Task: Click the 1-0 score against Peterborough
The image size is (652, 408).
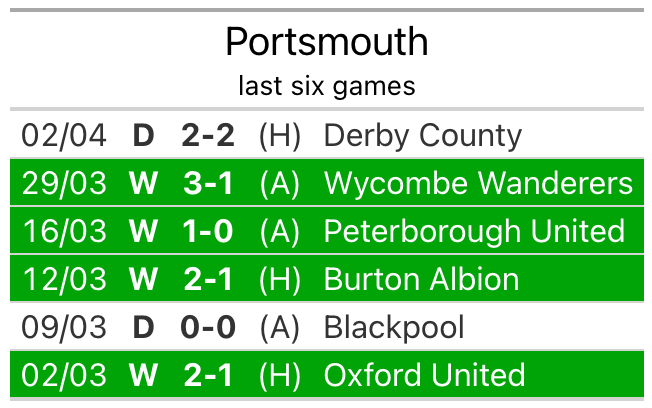Action: pos(208,231)
